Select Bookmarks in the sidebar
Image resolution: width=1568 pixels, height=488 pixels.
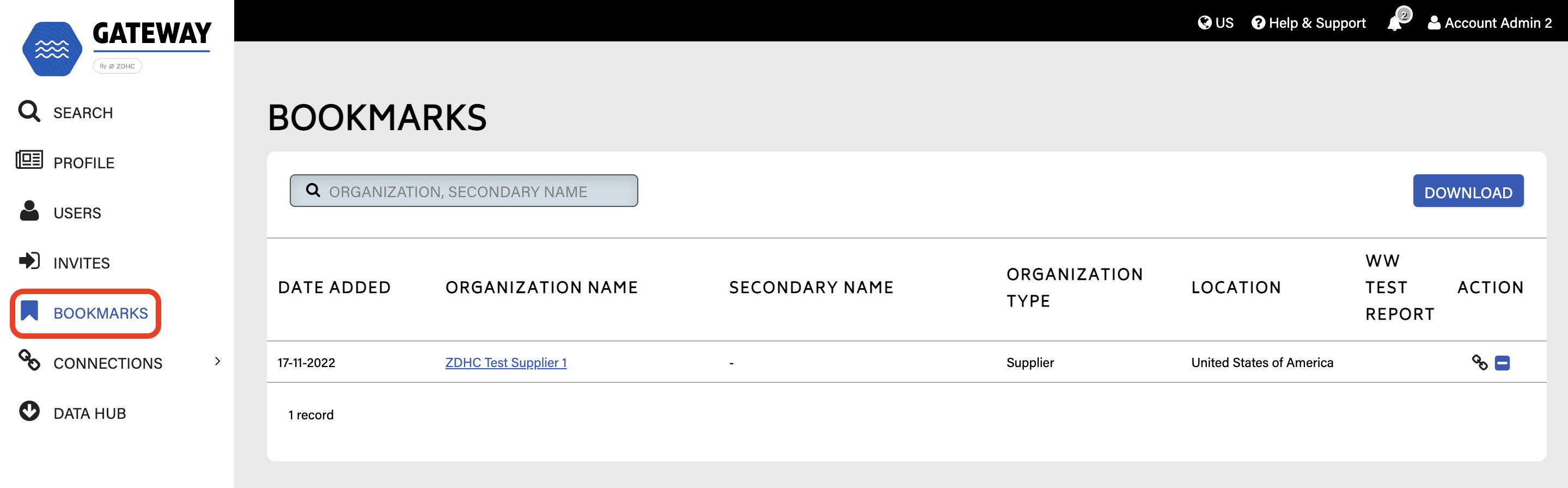pyautogui.click(x=100, y=313)
